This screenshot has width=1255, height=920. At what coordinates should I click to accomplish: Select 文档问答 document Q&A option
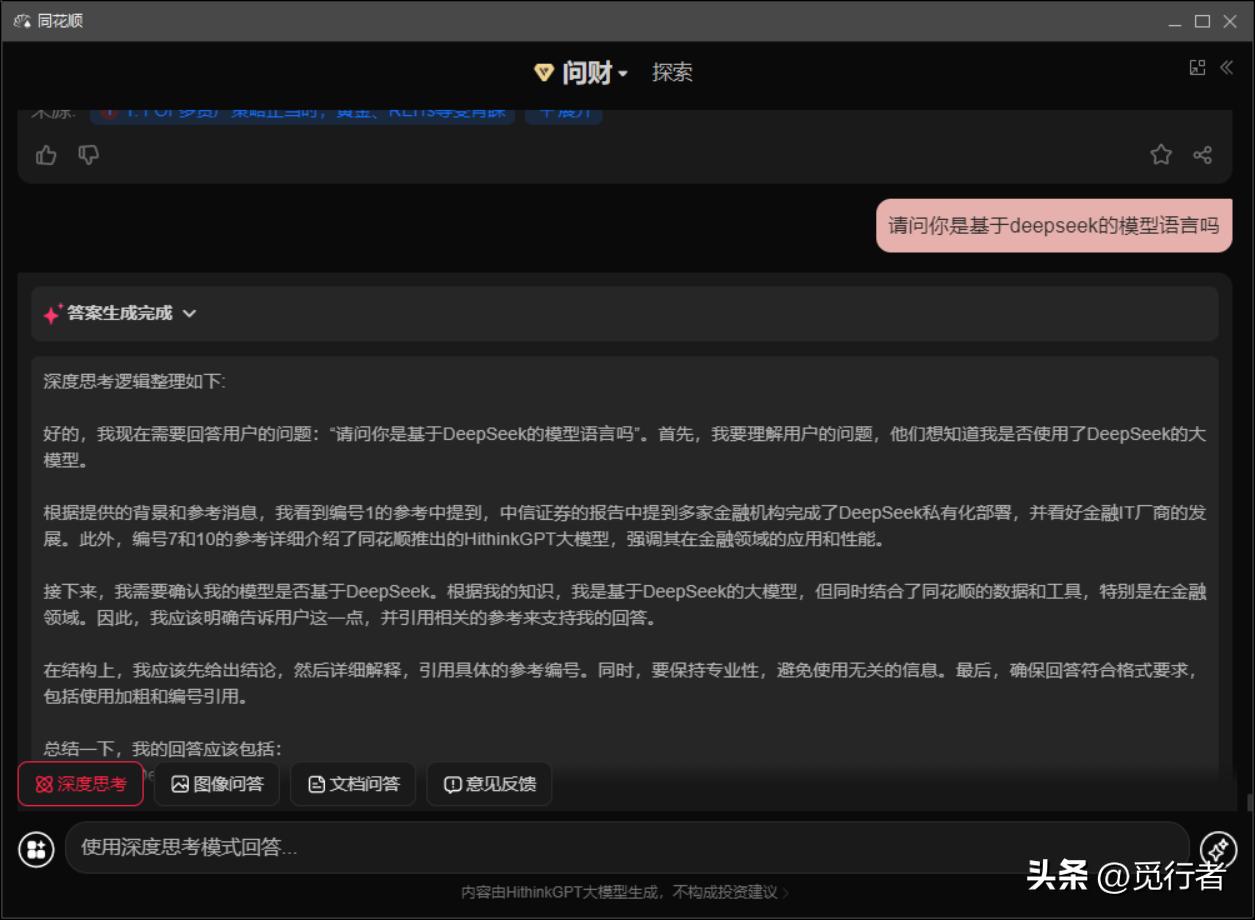[353, 784]
